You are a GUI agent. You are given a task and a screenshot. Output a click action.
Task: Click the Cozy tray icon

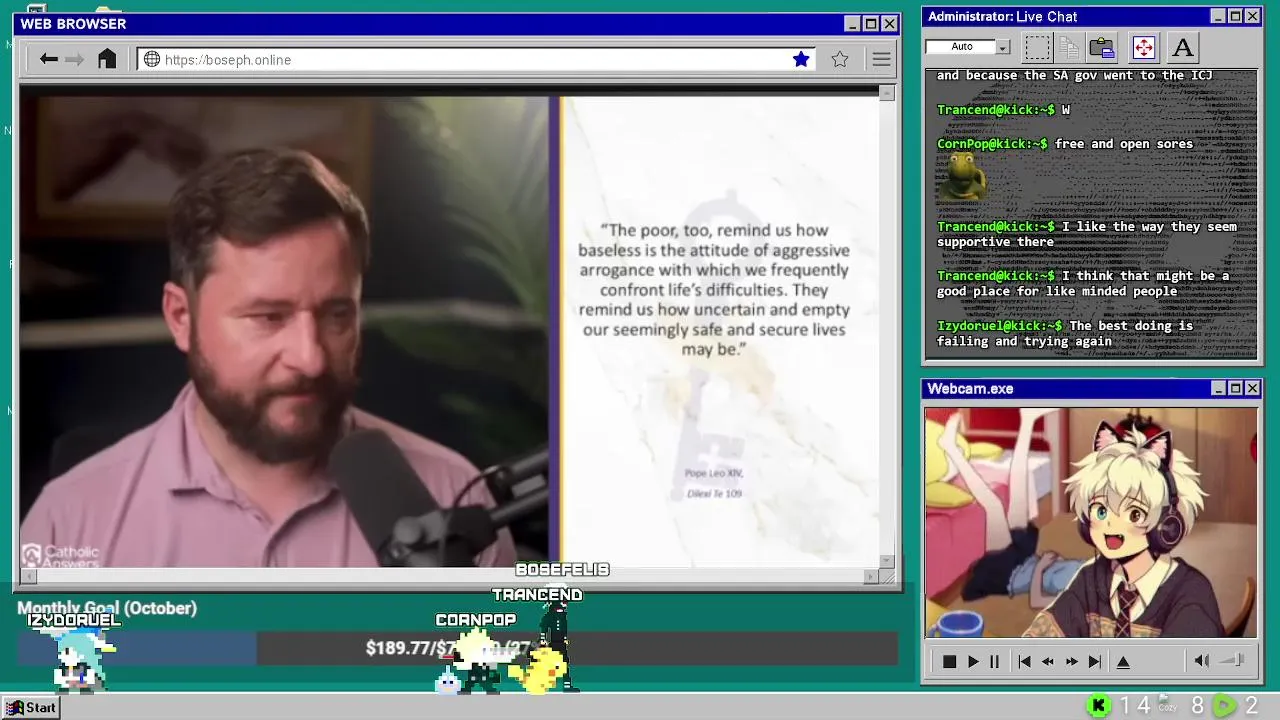[1167, 704]
